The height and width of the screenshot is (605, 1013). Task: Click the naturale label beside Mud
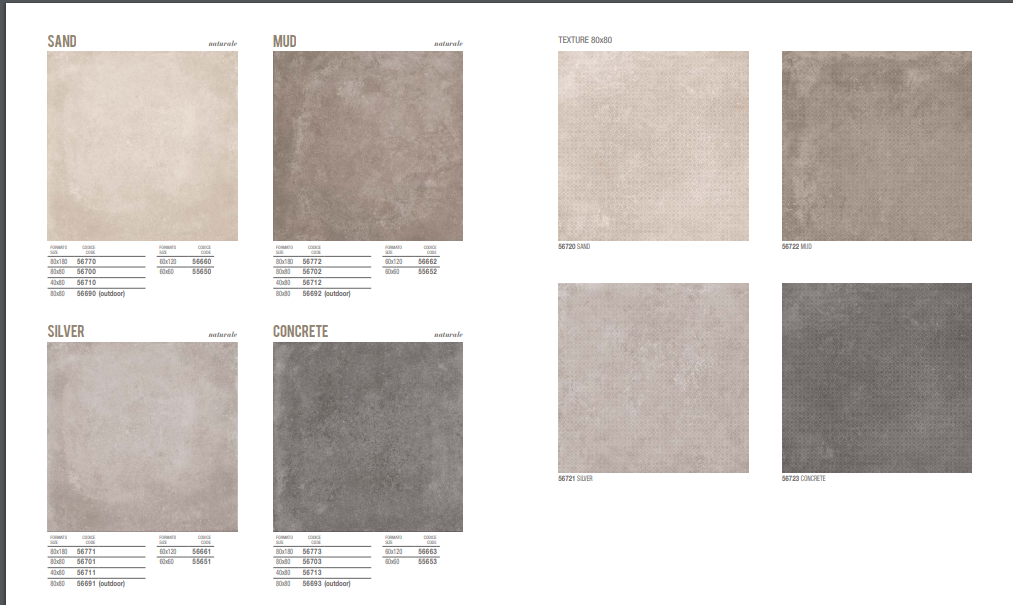[448, 44]
